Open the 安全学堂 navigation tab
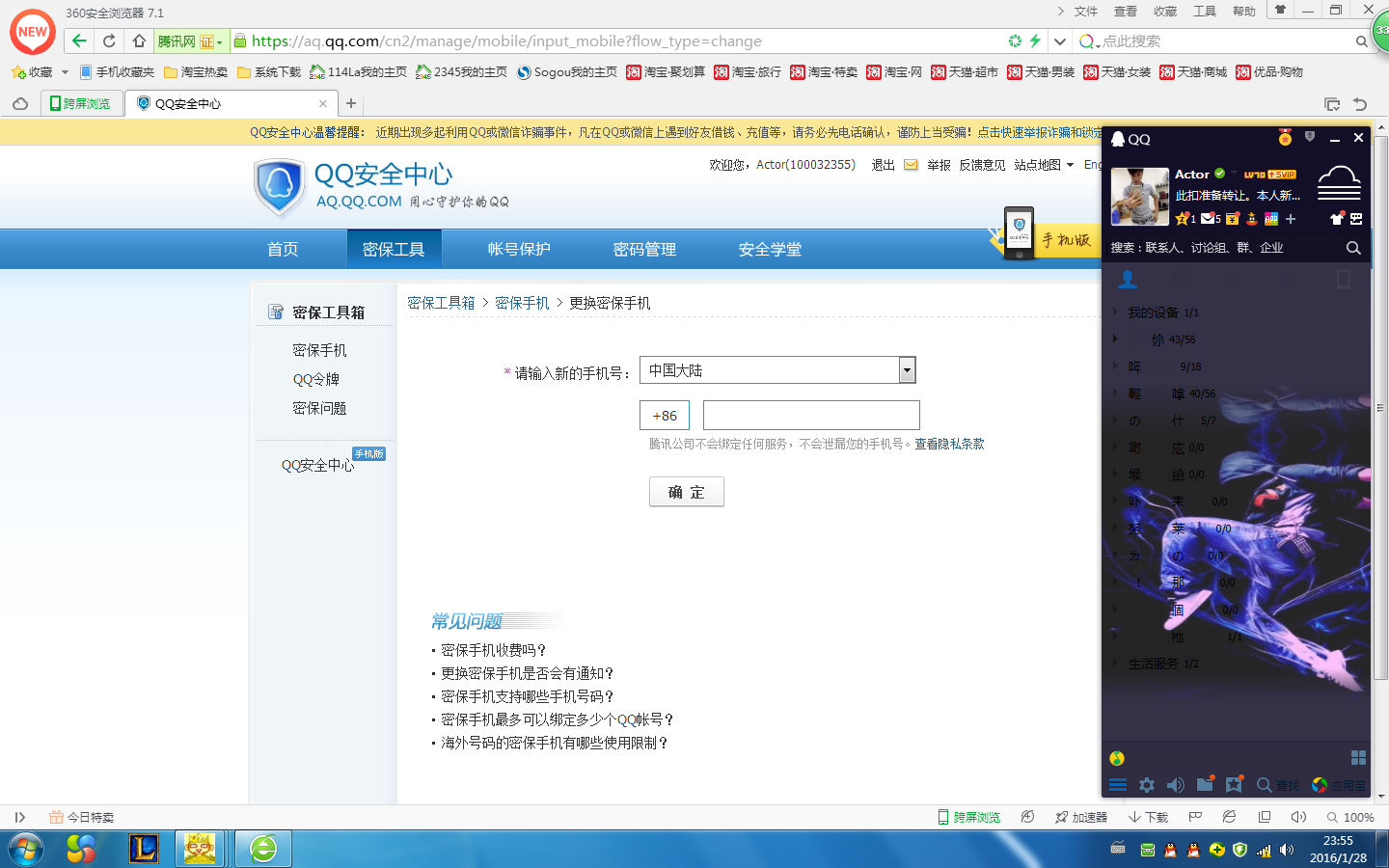 click(770, 249)
